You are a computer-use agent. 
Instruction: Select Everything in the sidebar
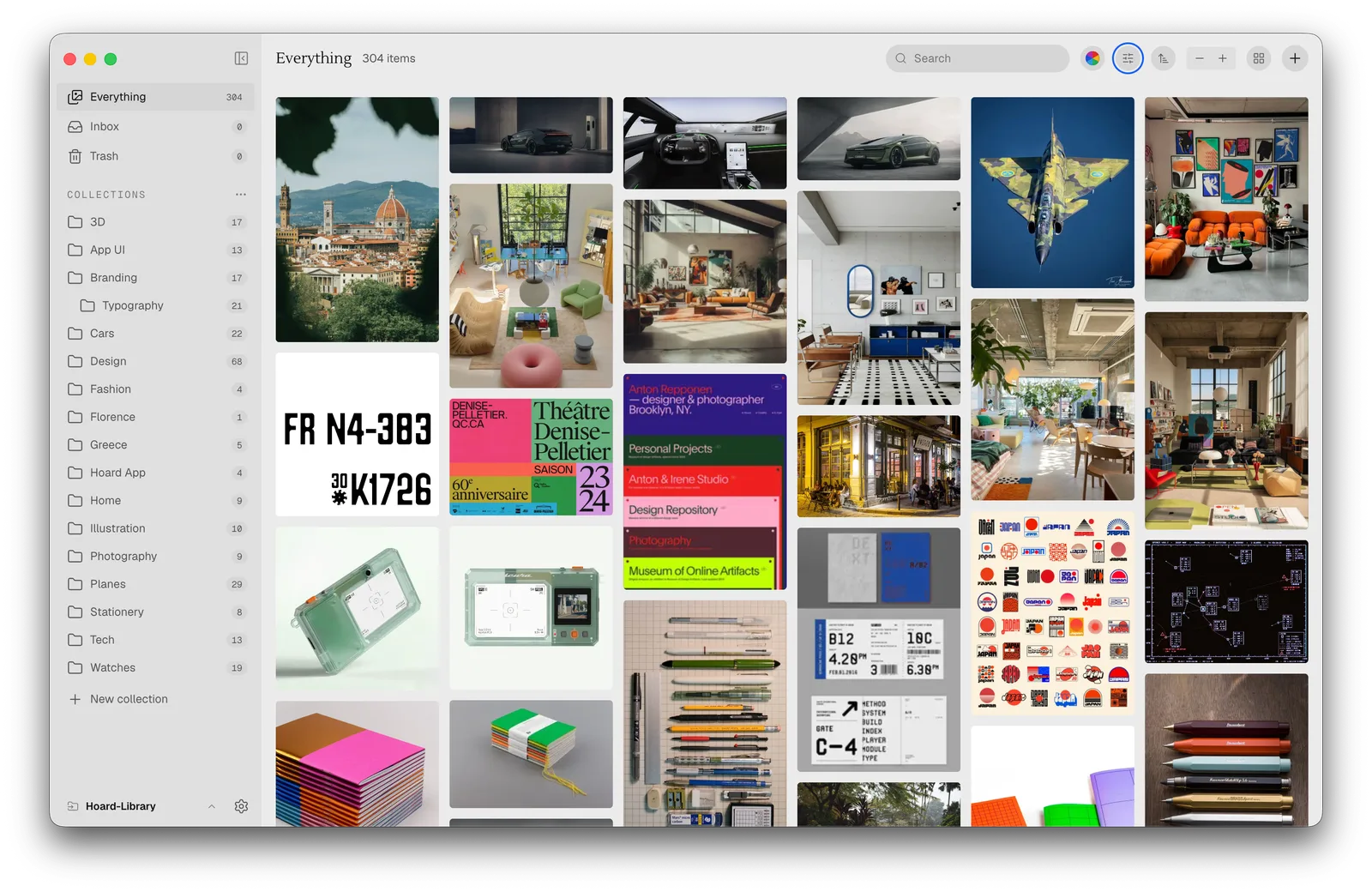pos(156,97)
